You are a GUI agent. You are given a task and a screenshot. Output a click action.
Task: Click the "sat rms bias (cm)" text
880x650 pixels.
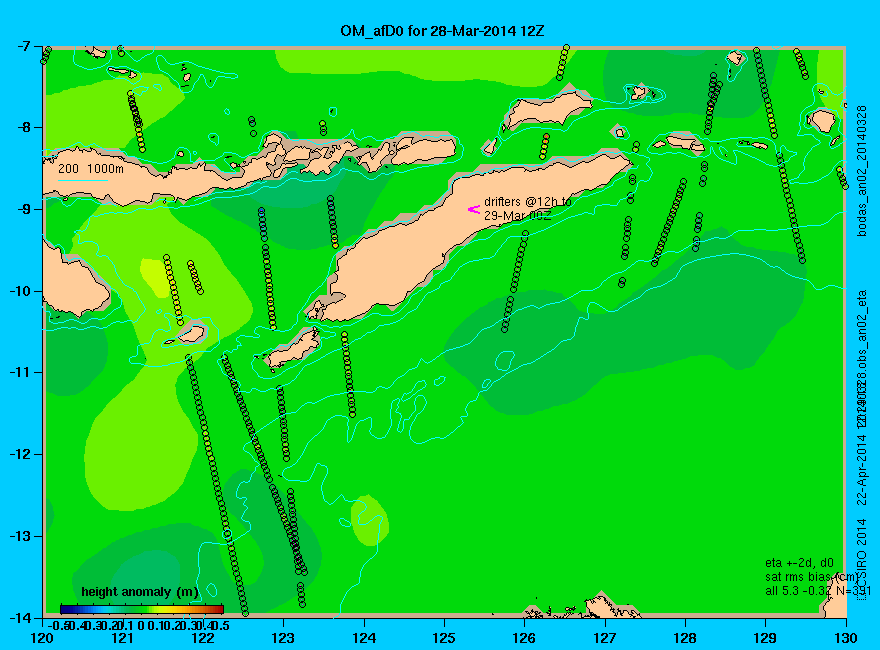click(x=811, y=577)
